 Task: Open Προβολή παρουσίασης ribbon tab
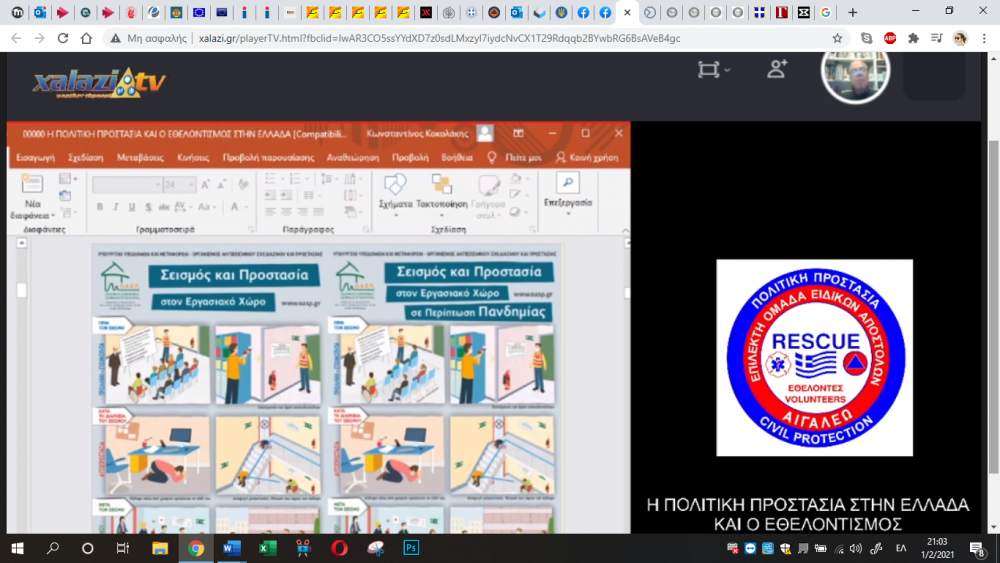click(x=268, y=157)
